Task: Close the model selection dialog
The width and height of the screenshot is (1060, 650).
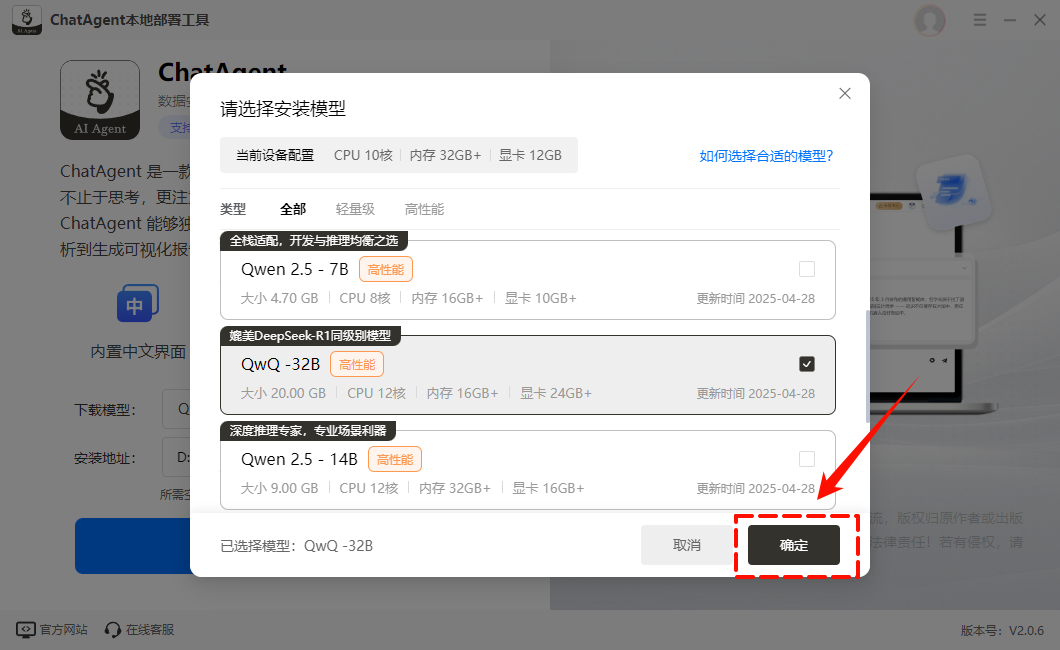Action: pyautogui.click(x=844, y=93)
